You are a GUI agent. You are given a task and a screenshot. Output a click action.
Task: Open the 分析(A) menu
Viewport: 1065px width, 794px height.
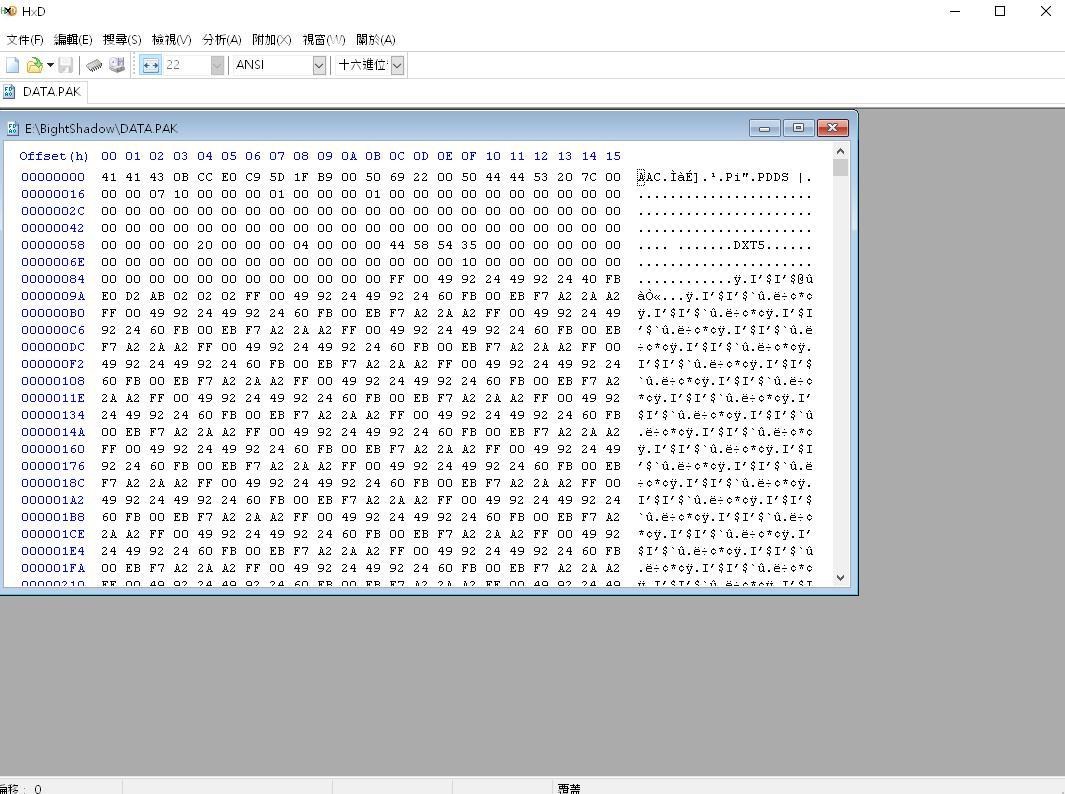coord(221,39)
